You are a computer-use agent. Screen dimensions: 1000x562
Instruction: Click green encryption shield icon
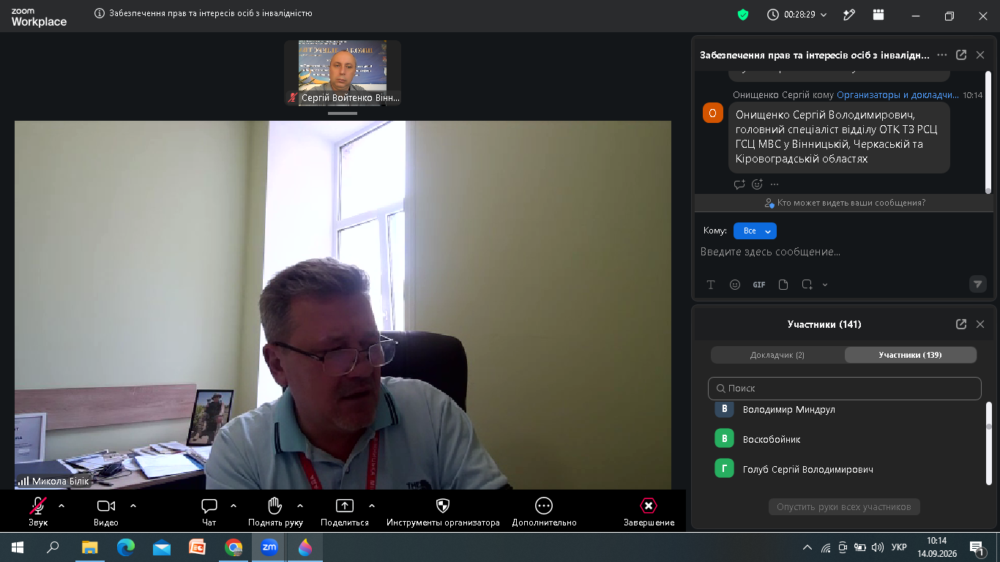(x=743, y=15)
